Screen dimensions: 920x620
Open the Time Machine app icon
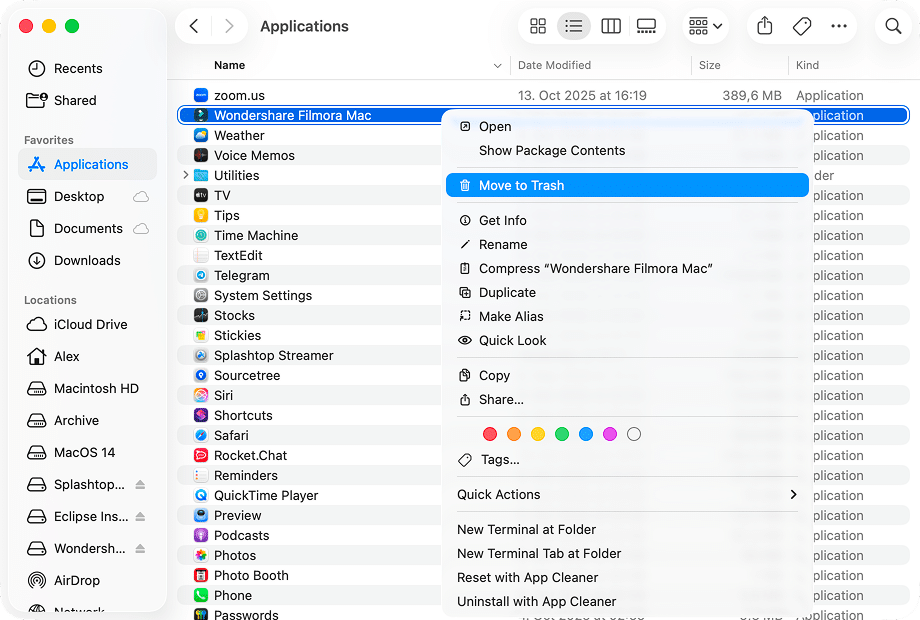click(x=203, y=235)
